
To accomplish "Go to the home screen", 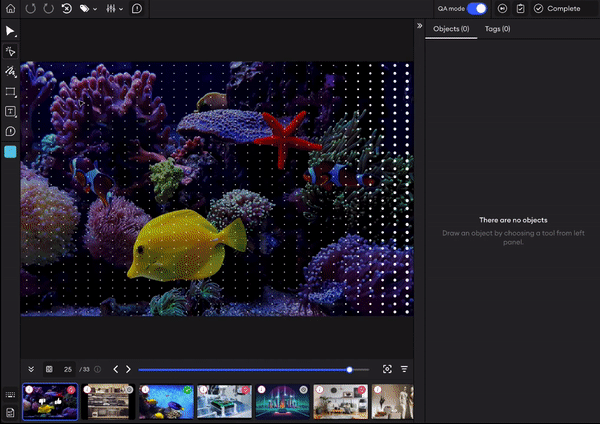I will coord(10,8).
